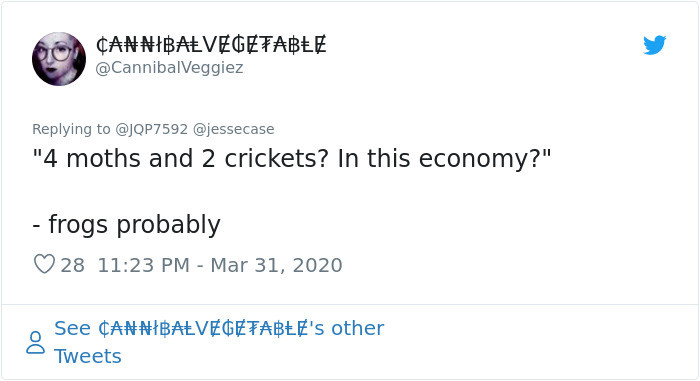
Task: Like the tweet with the heart icon
Action: (44, 264)
